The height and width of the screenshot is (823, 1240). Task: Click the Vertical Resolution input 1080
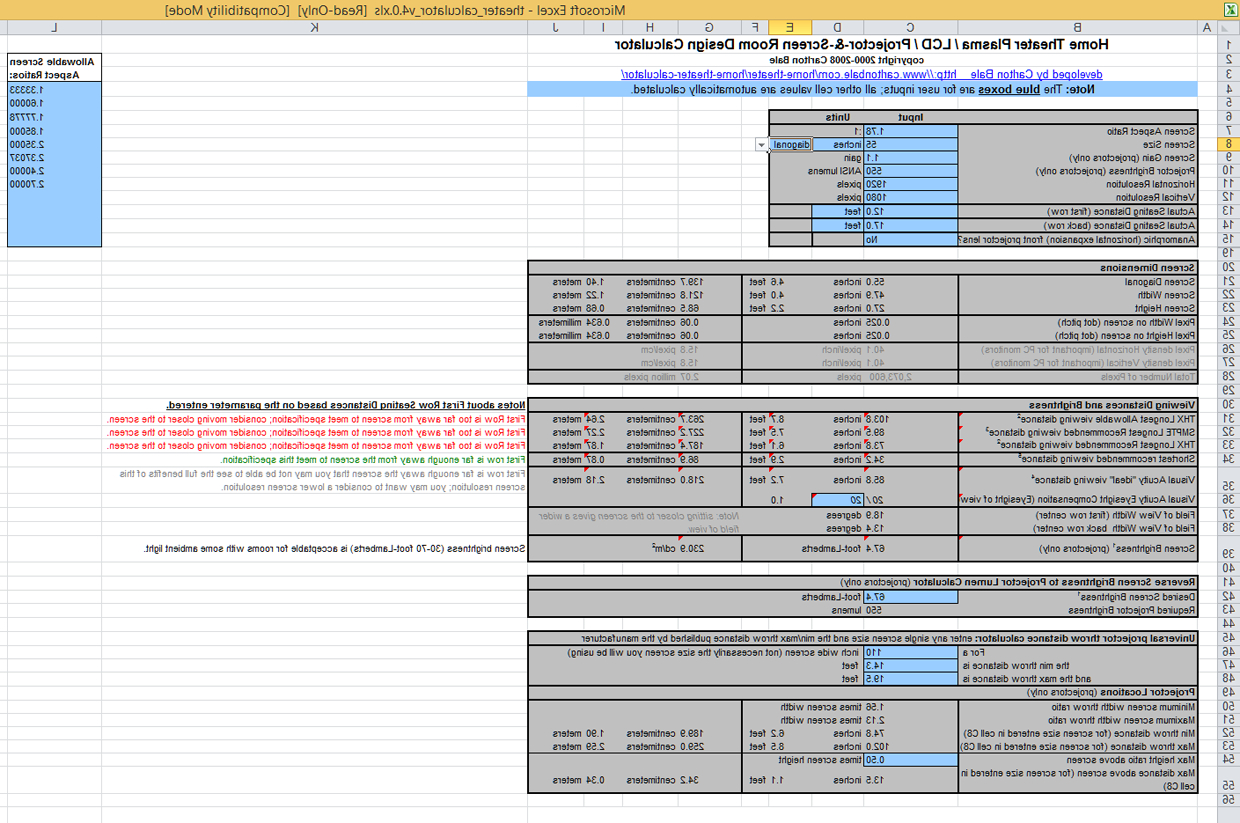910,198
